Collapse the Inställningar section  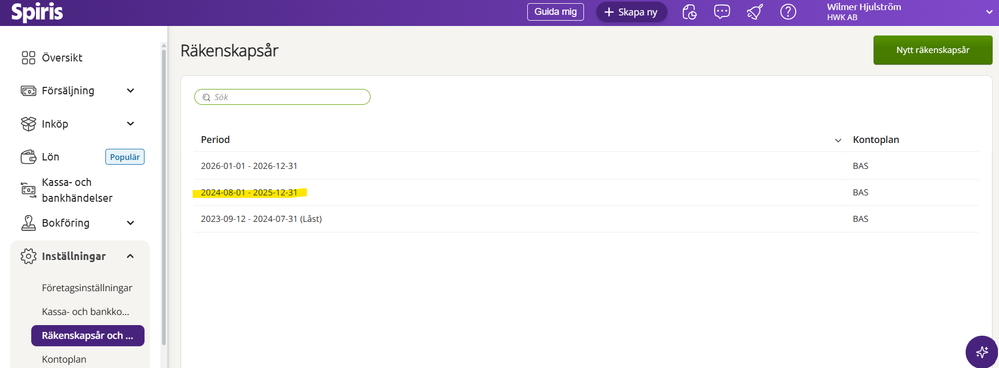point(131,256)
